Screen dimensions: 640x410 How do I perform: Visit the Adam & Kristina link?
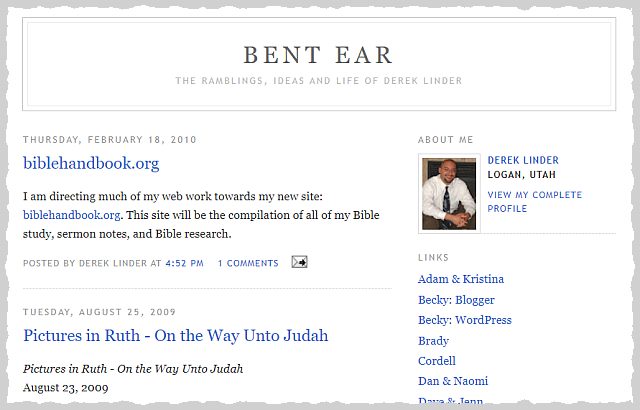460,279
